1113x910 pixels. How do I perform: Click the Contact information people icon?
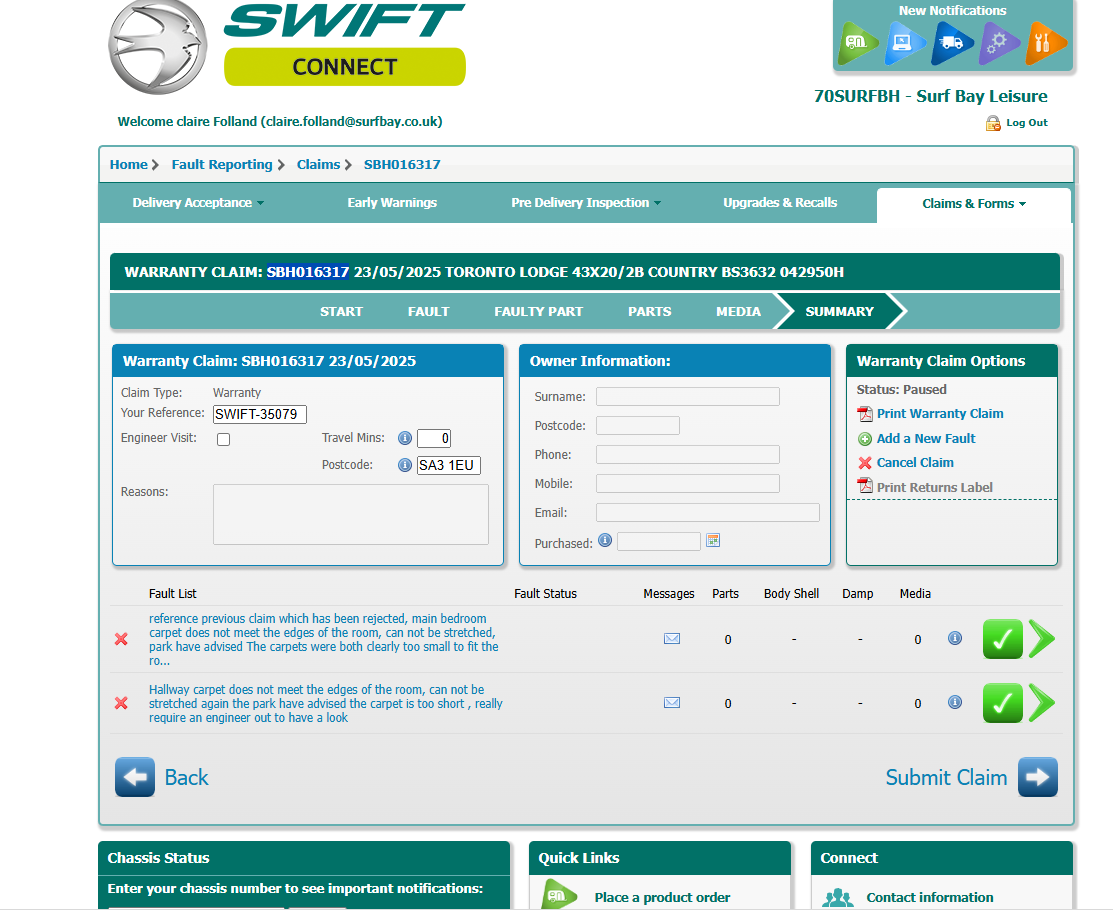[x=838, y=898]
